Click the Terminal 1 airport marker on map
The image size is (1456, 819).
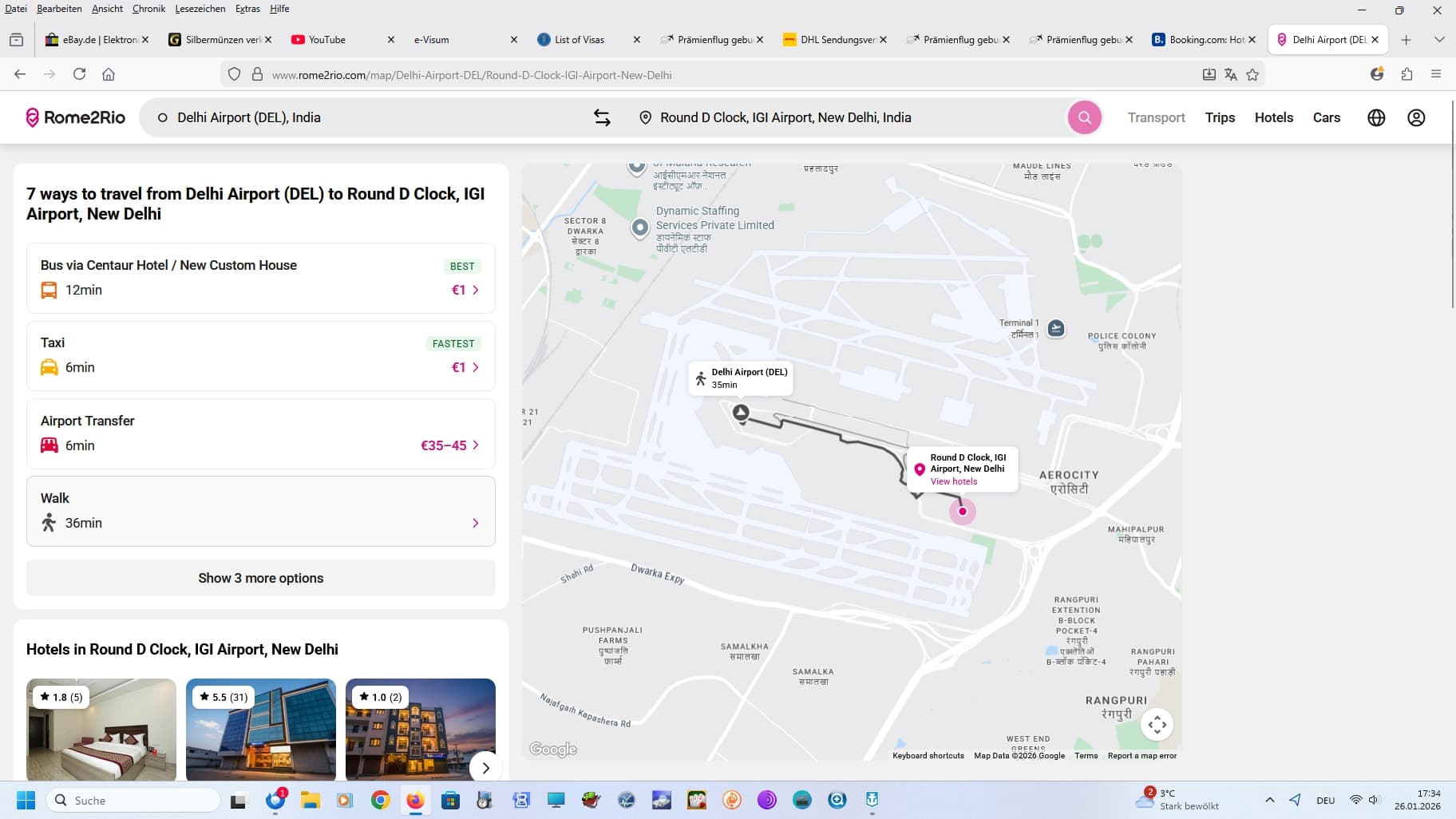pyautogui.click(x=1055, y=328)
